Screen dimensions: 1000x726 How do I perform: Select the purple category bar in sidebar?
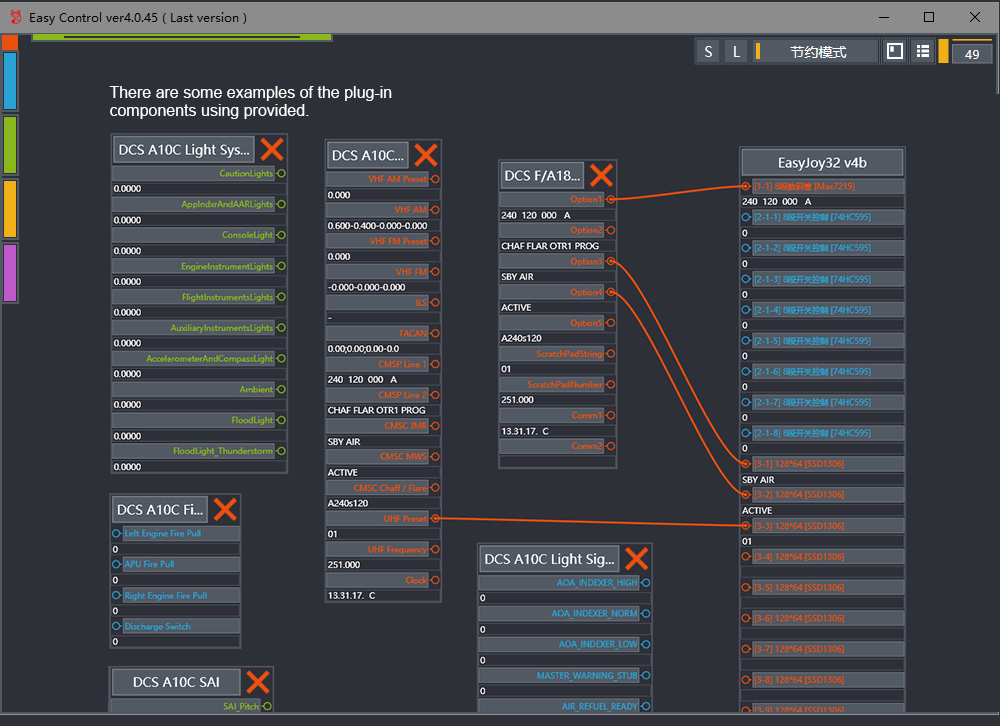point(10,273)
